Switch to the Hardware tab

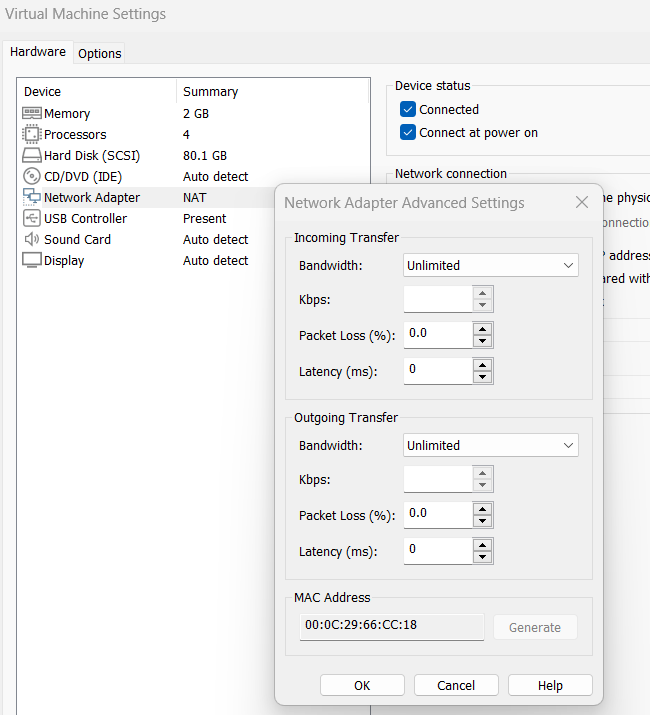[38, 52]
